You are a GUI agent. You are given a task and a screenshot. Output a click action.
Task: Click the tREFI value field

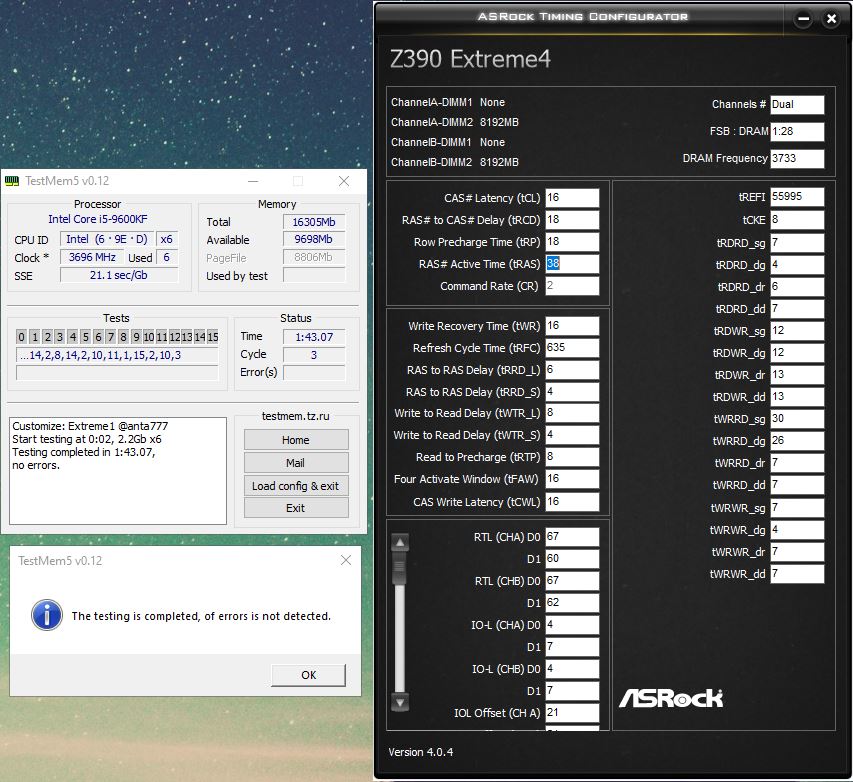(x=797, y=197)
